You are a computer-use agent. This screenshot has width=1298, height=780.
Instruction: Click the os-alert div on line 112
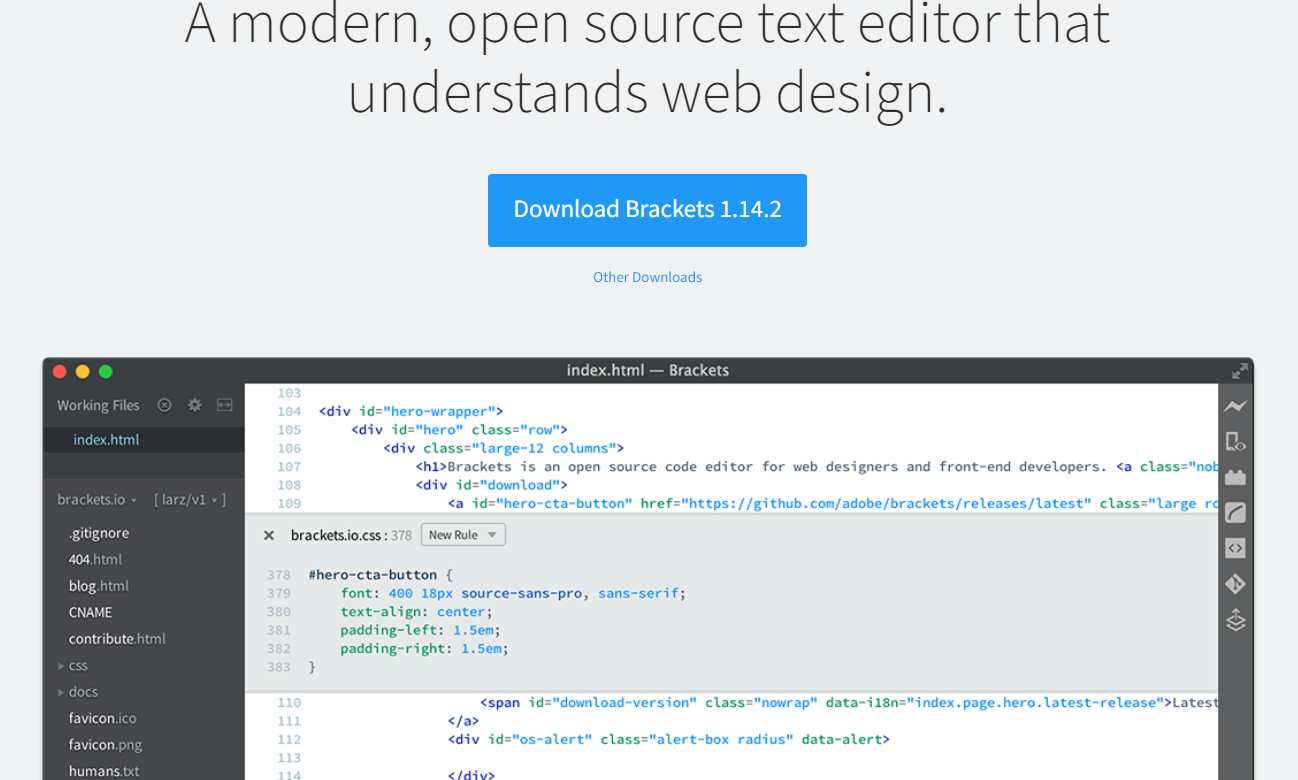(669, 740)
